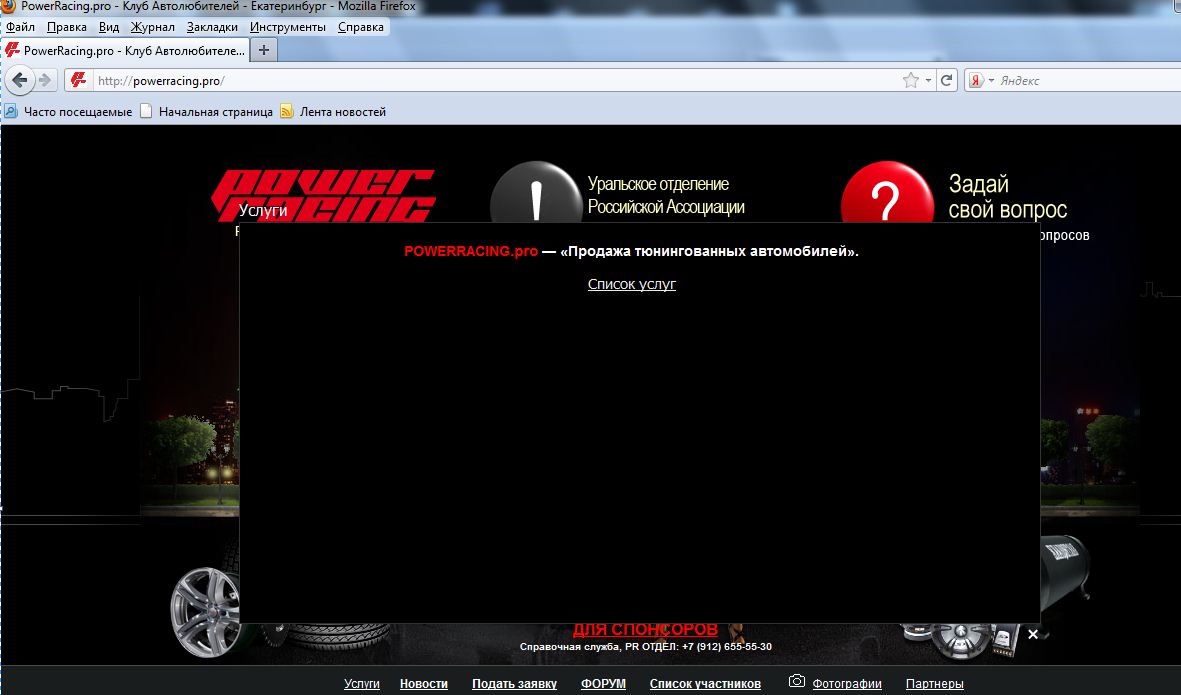The width and height of the screenshot is (1181, 695).
Task: Open the Партнеры link
Action: click(935, 684)
